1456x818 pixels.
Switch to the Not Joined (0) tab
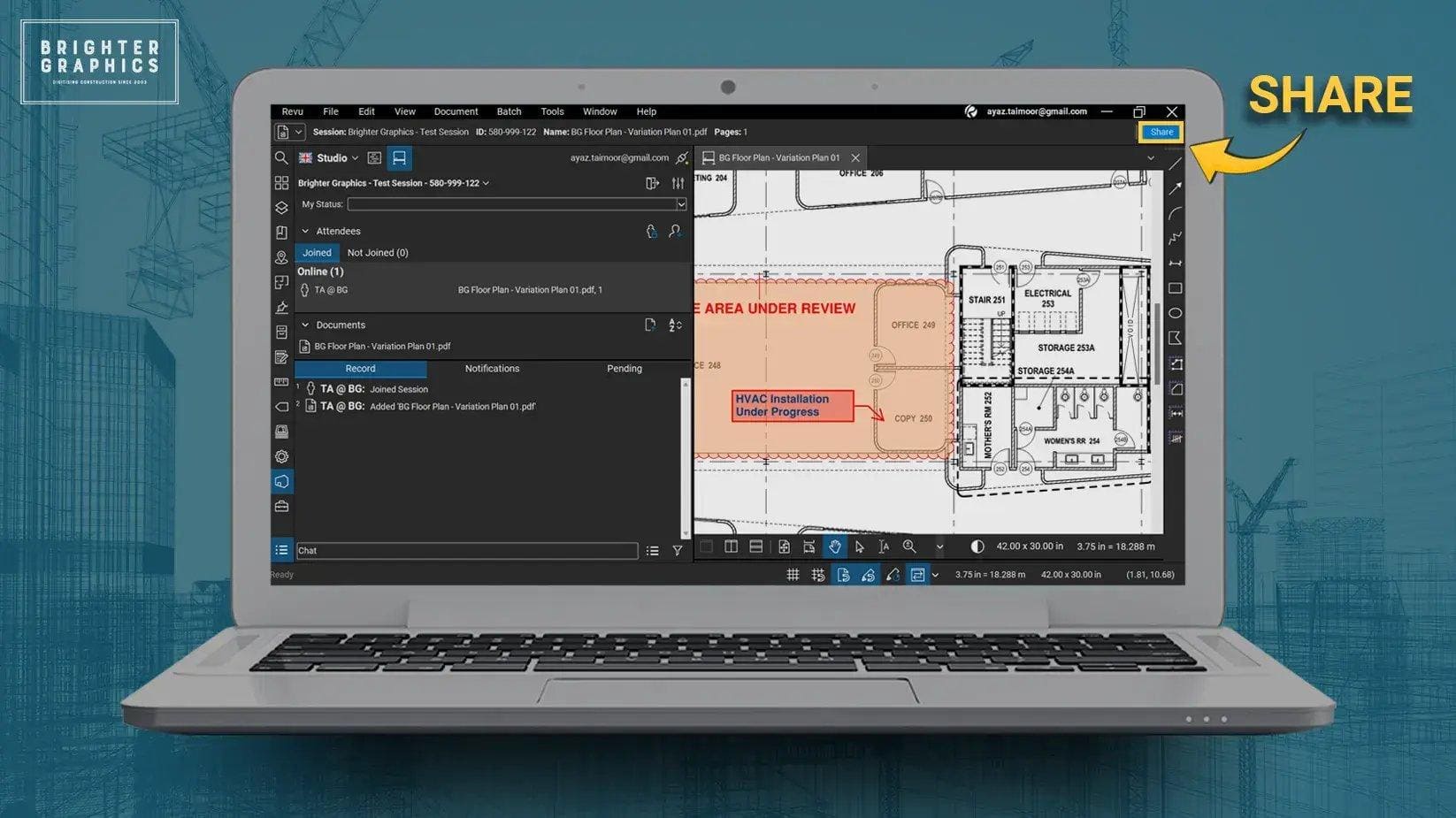click(378, 253)
